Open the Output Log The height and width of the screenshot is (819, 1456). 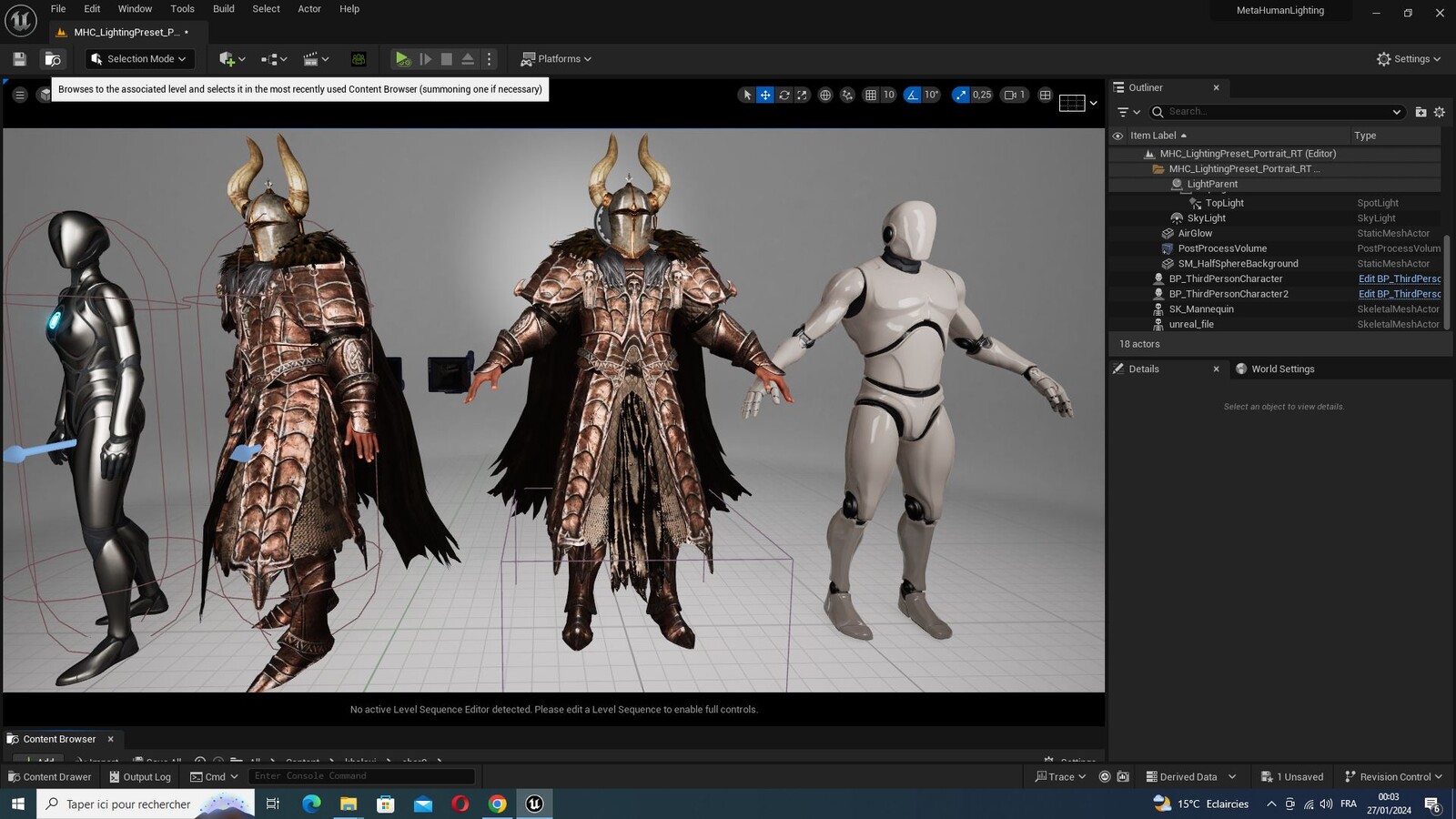[140, 777]
